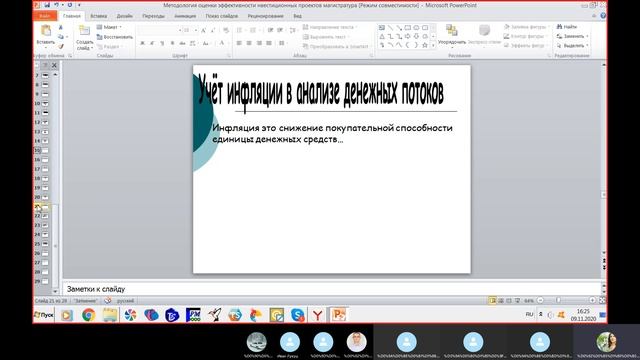
Task: Switch to the Вид tab
Action: coord(298,16)
